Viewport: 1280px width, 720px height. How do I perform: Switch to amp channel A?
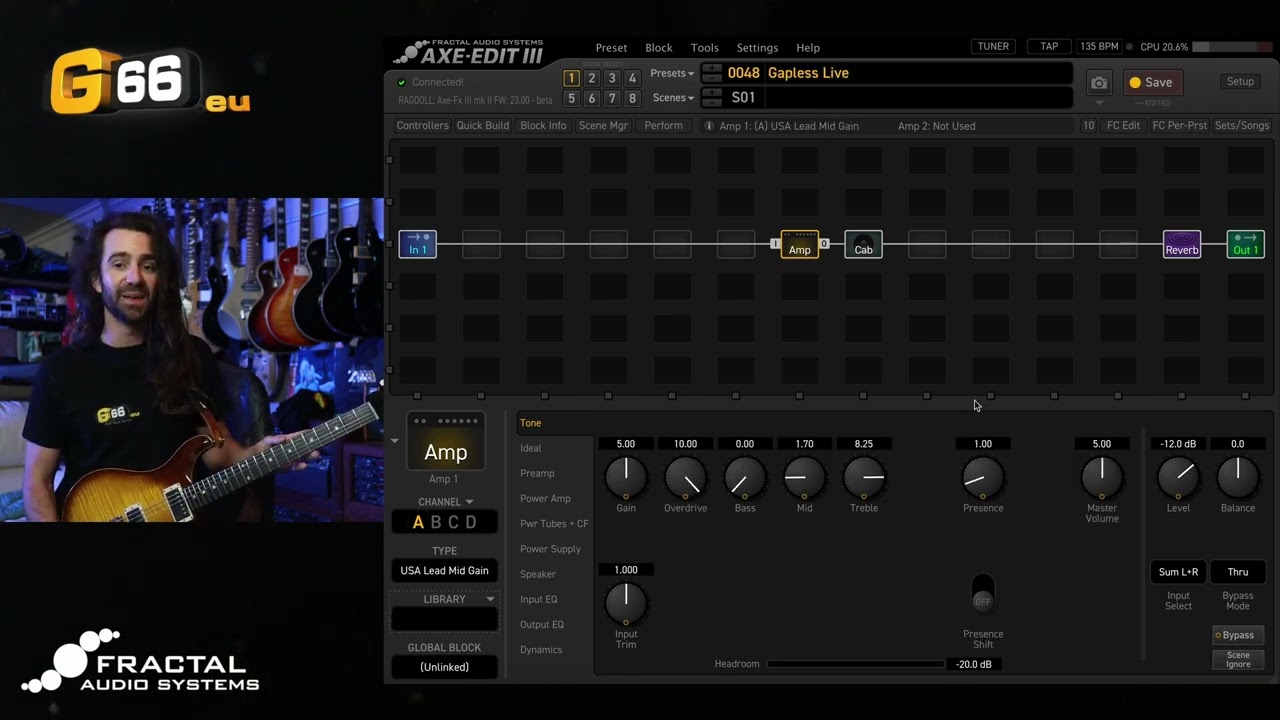pyautogui.click(x=418, y=522)
